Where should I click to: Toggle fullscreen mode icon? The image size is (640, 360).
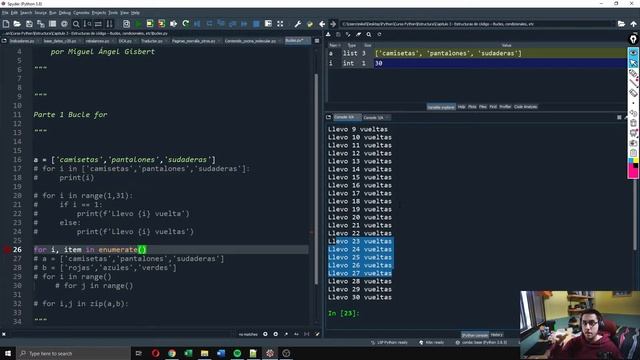pyautogui.click(x=280, y=24)
